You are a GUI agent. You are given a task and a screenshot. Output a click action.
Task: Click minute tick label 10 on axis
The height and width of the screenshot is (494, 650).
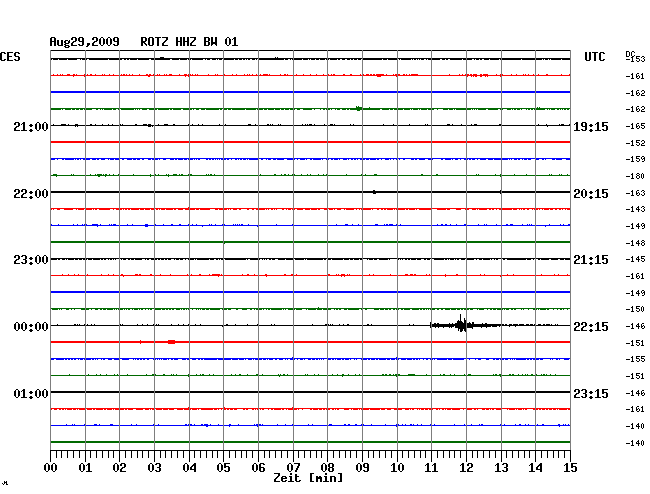pos(397,467)
